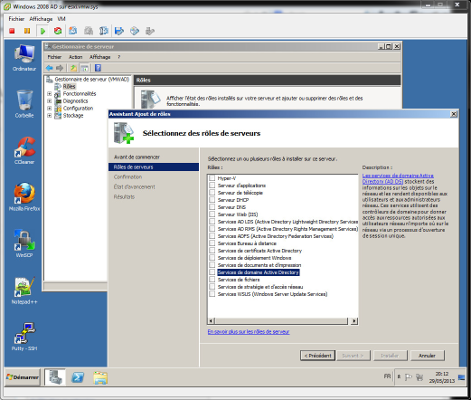Click the red stop VM icon
This screenshot has height=400, width=471.
click(12, 31)
